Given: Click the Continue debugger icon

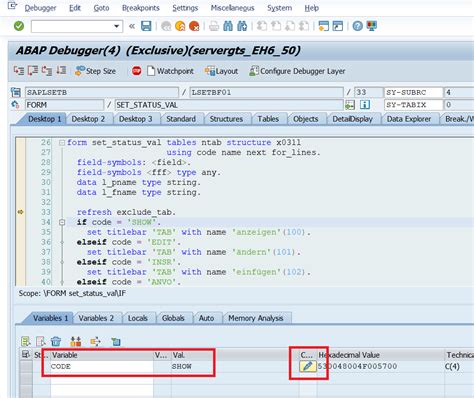Looking at the screenshot, I should [61, 71].
